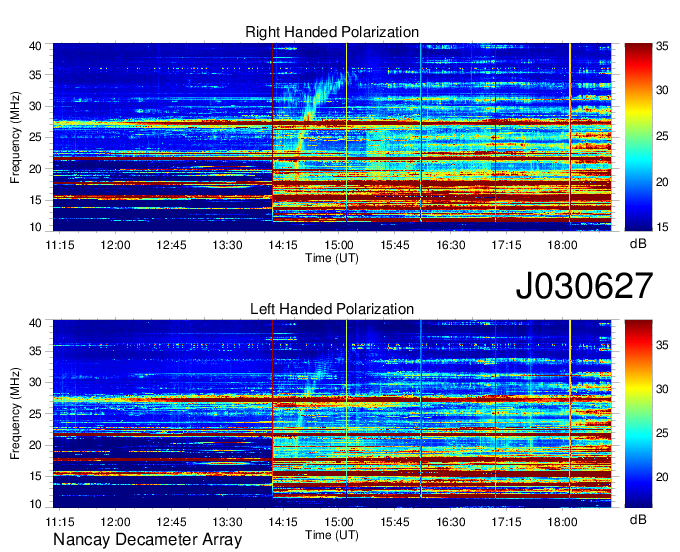Click the Left Handed Polarization title

(332, 309)
